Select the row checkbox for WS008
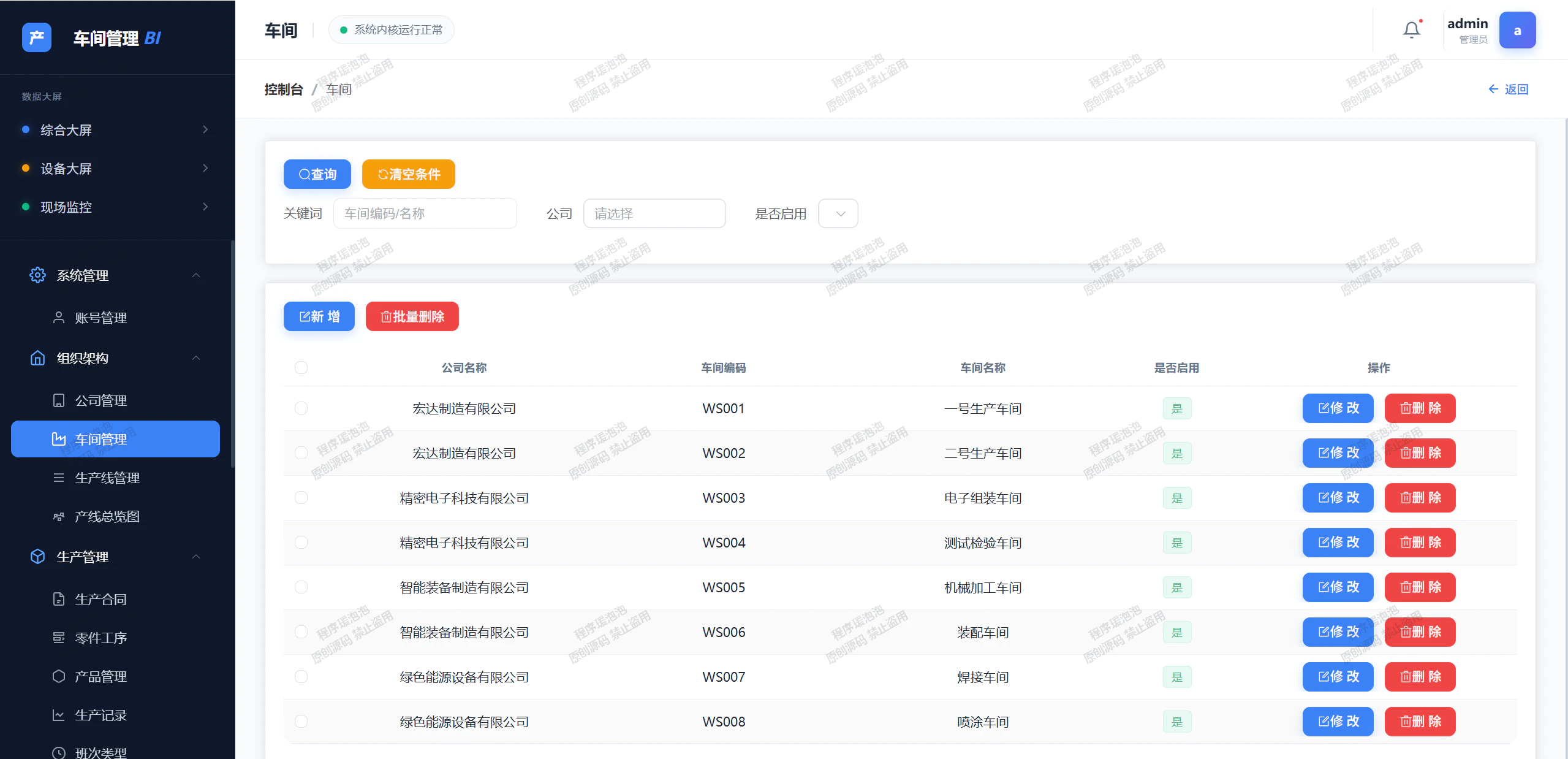Viewport: 1568px width, 759px height. [301, 721]
